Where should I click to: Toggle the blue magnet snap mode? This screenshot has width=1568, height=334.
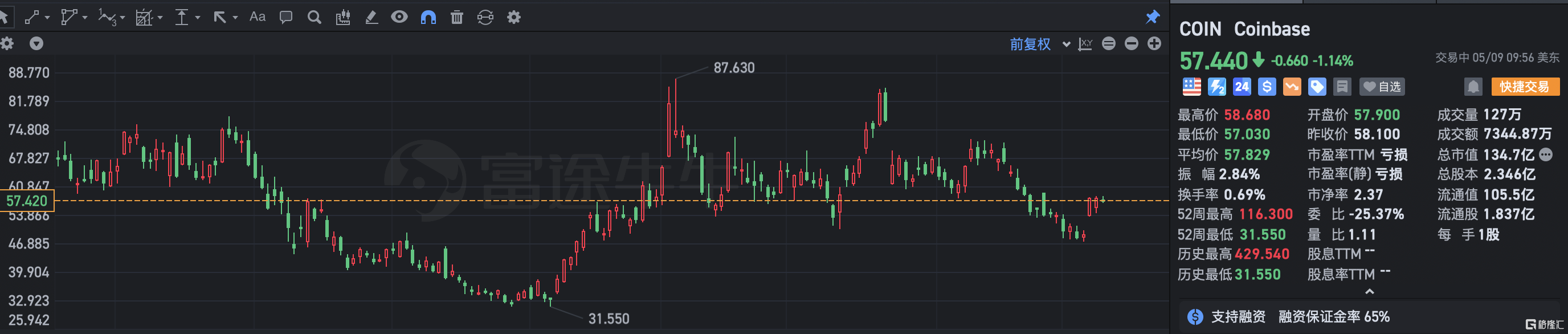(428, 17)
